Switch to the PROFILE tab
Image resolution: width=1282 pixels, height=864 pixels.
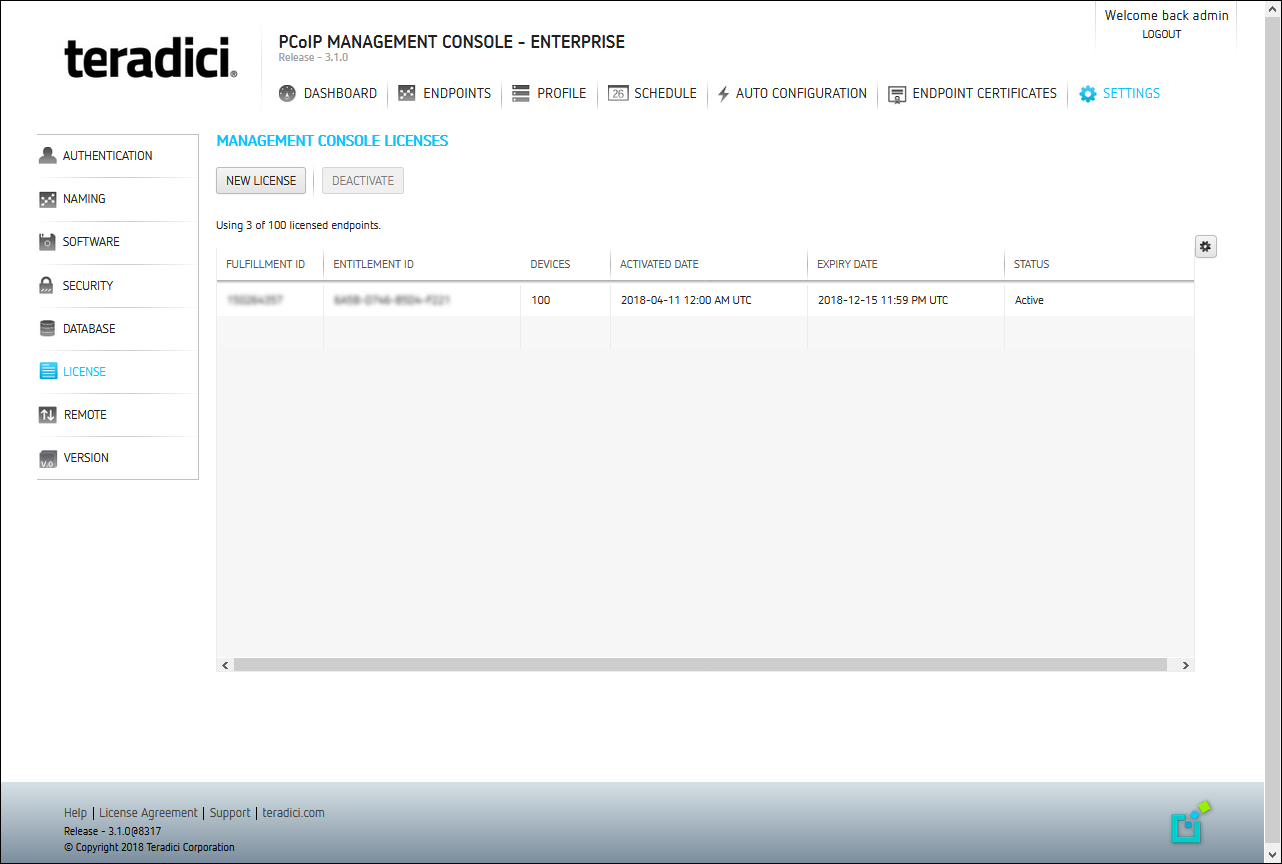coord(561,93)
